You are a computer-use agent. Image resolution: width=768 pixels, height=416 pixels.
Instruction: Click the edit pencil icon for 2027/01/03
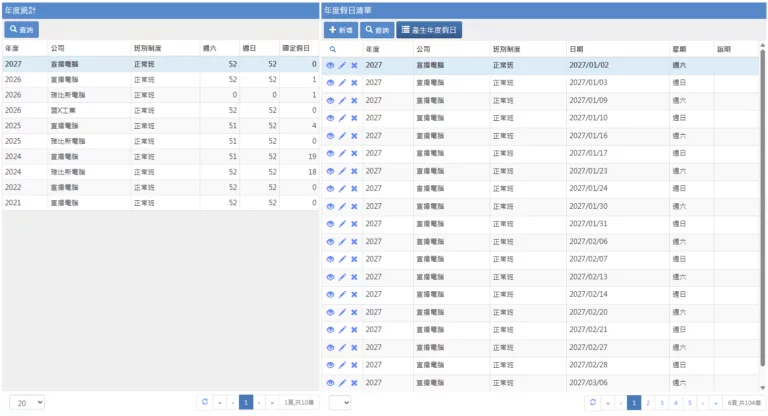(342, 83)
